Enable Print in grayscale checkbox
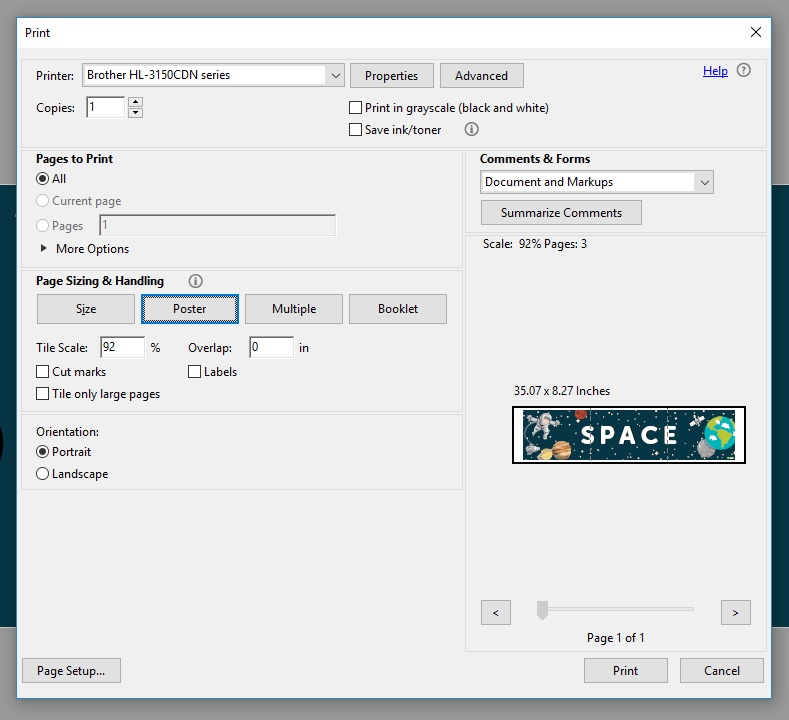The image size is (789, 720). 355,108
